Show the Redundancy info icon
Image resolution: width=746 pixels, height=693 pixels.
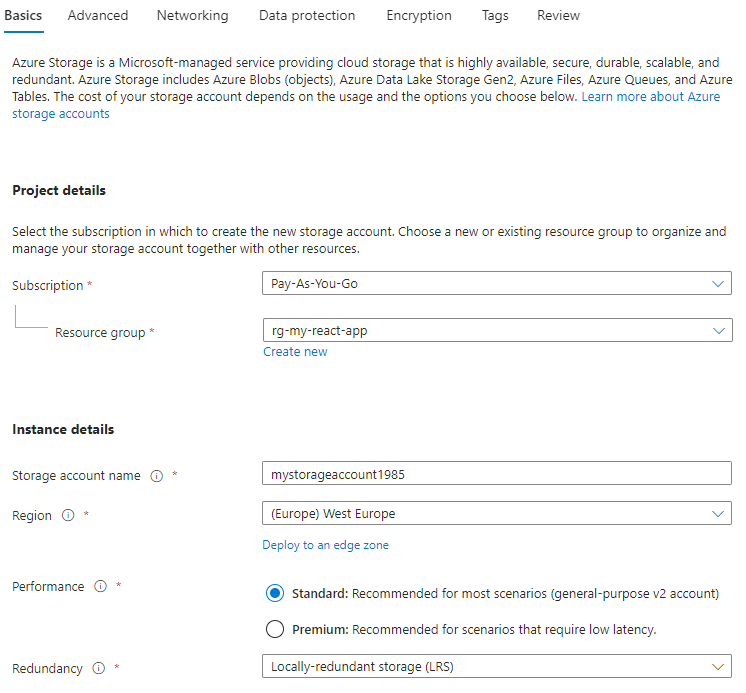pos(98,668)
